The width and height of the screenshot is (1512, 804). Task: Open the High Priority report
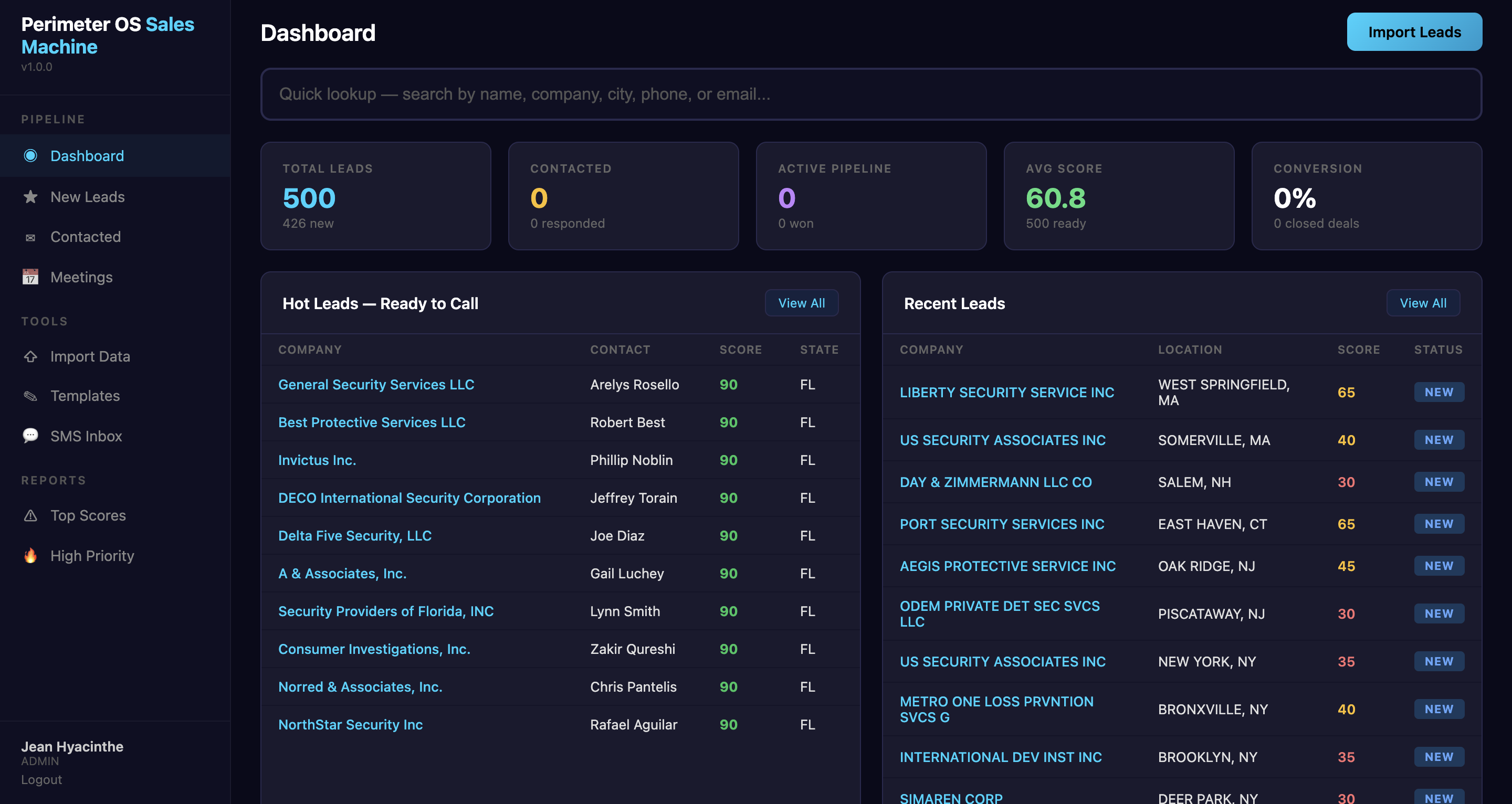(x=115, y=555)
